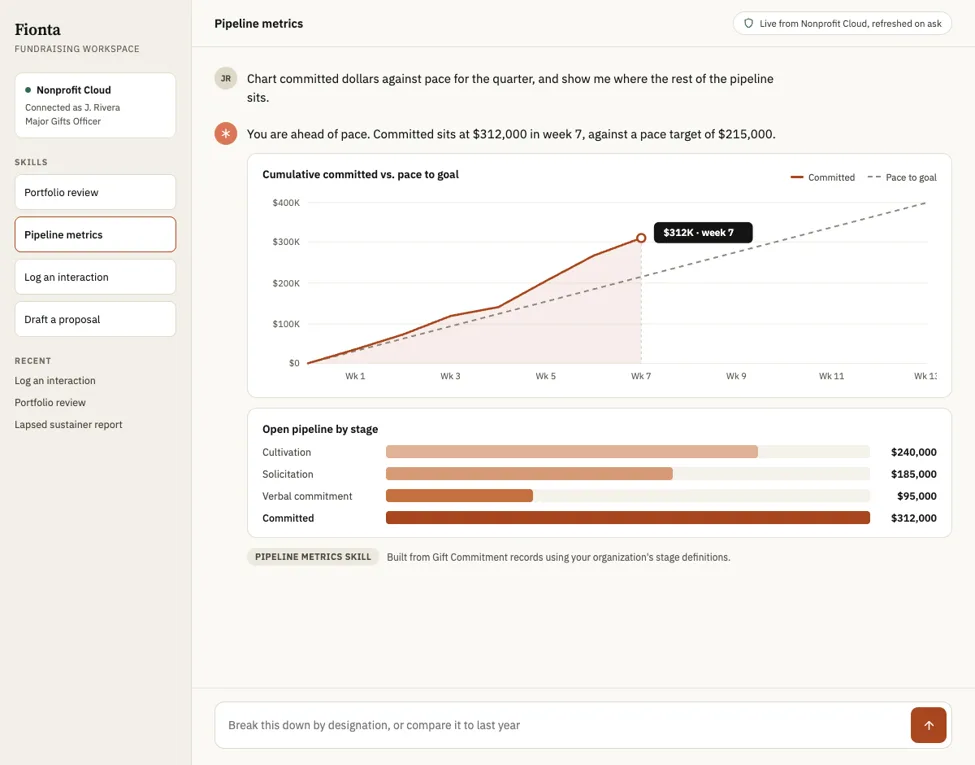Open the Draft a proposal skill
The image size is (975, 765).
click(95, 319)
